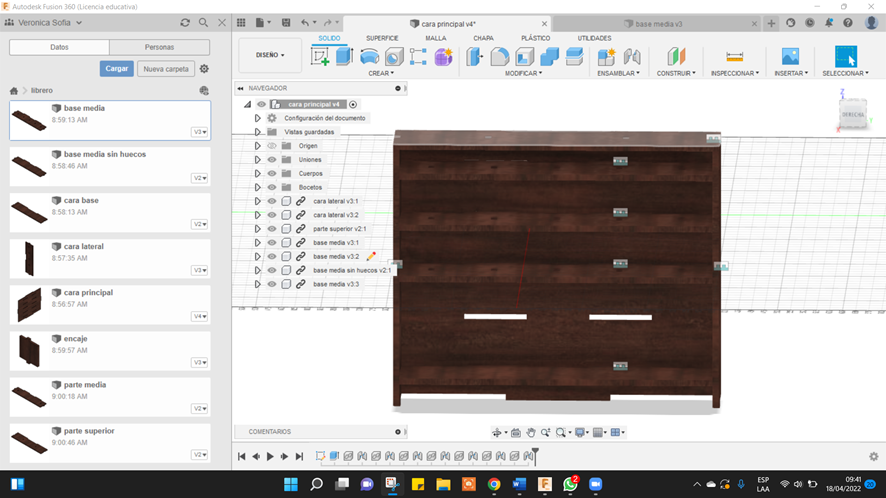Toggle the data panel grid icon
The image size is (886, 498).
pos(241,23)
